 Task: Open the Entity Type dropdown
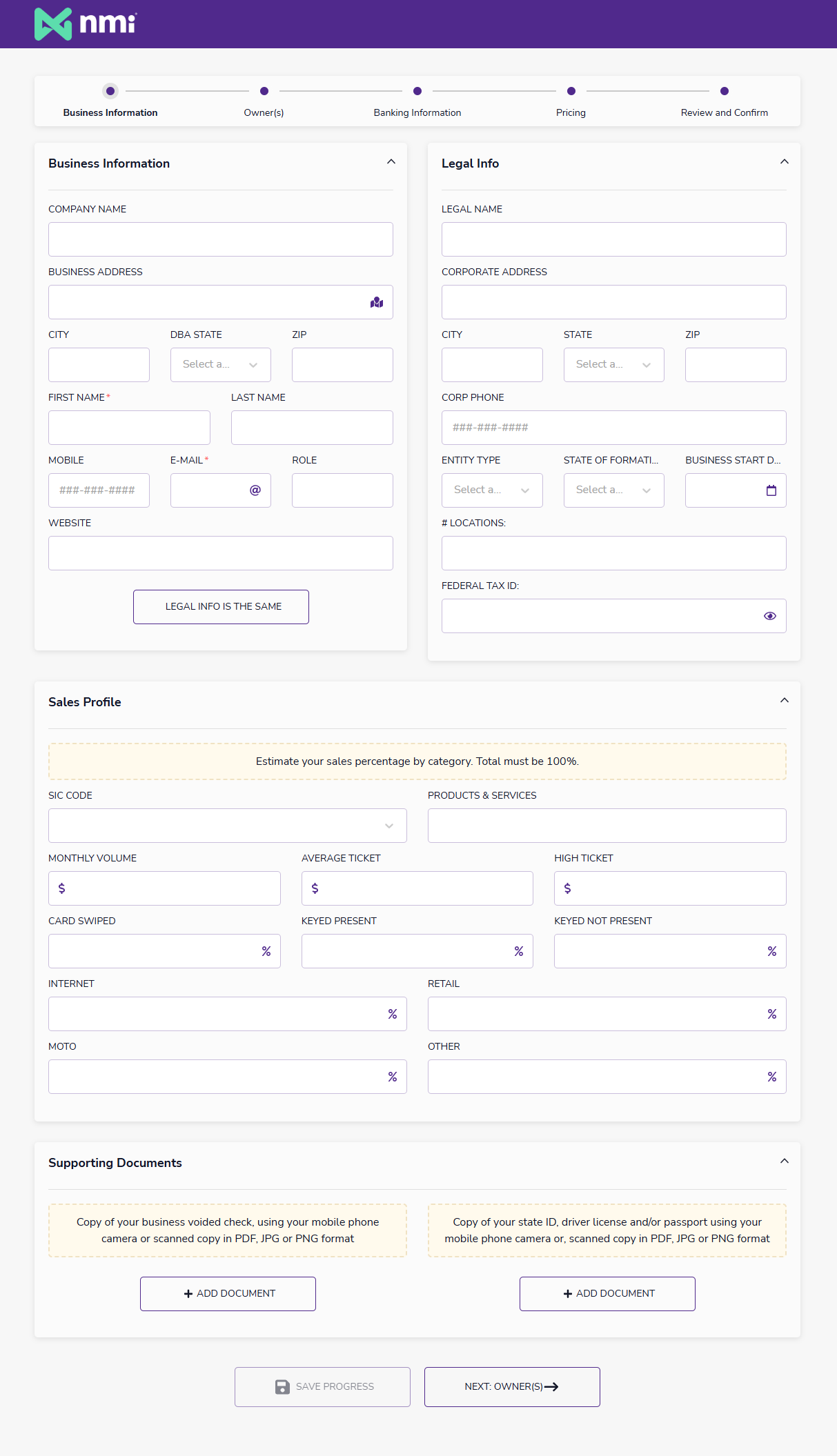click(x=492, y=490)
